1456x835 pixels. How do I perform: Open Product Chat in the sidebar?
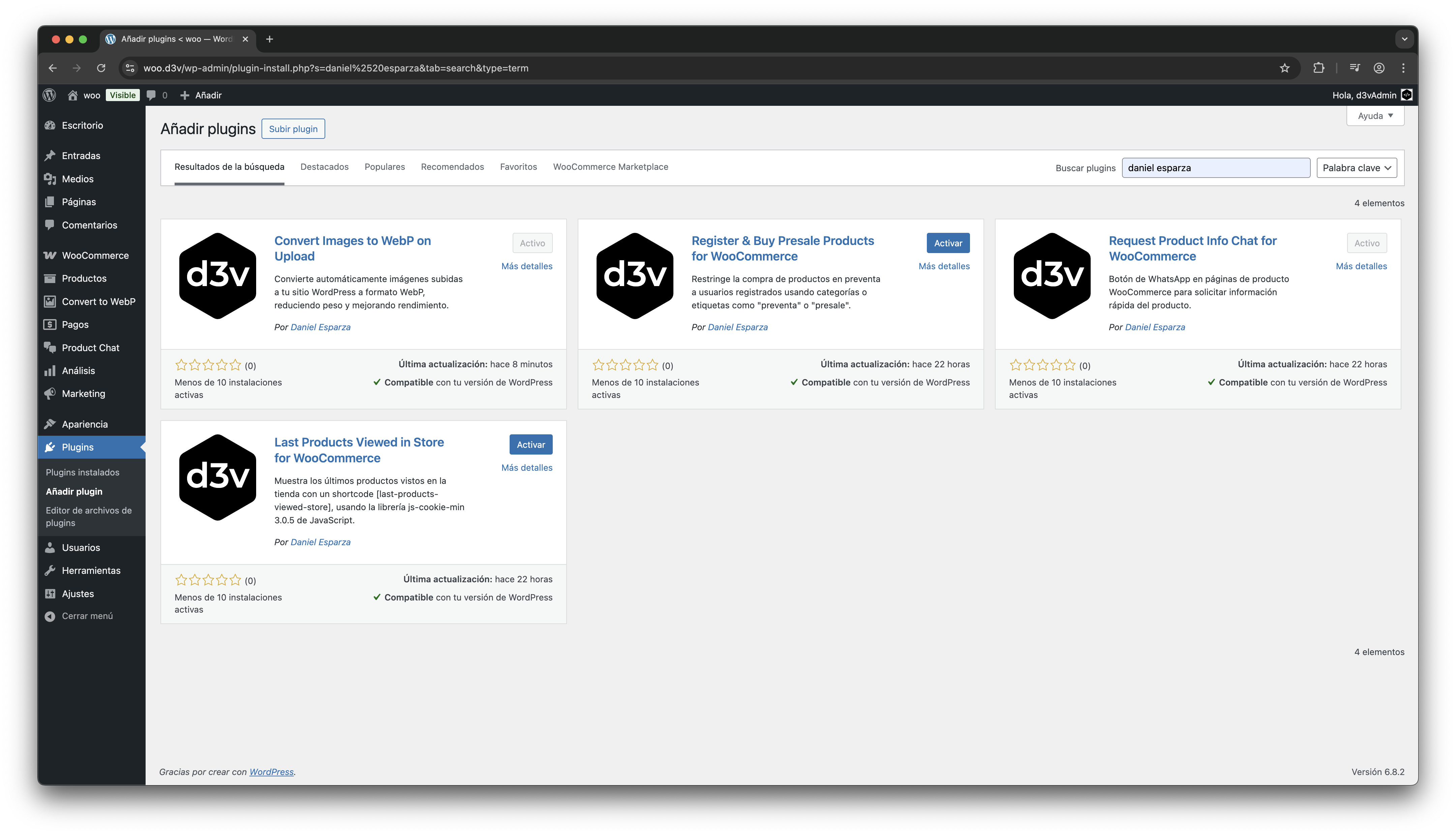(92, 347)
